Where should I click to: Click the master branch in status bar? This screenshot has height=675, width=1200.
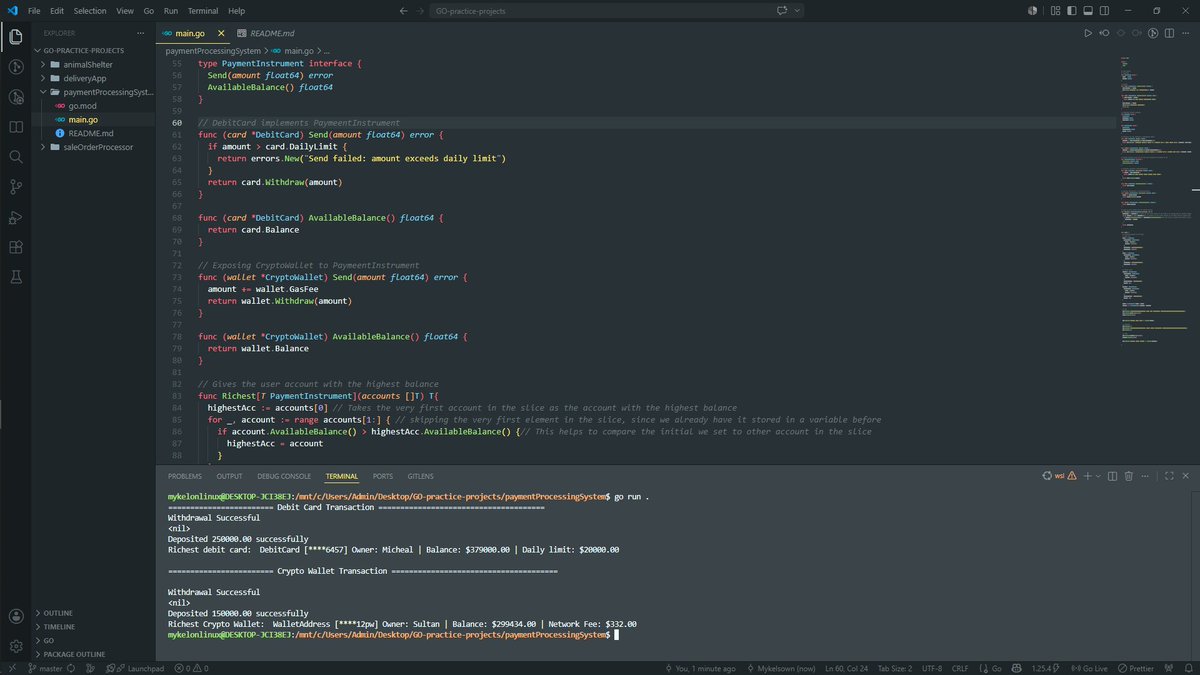tap(45, 668)
